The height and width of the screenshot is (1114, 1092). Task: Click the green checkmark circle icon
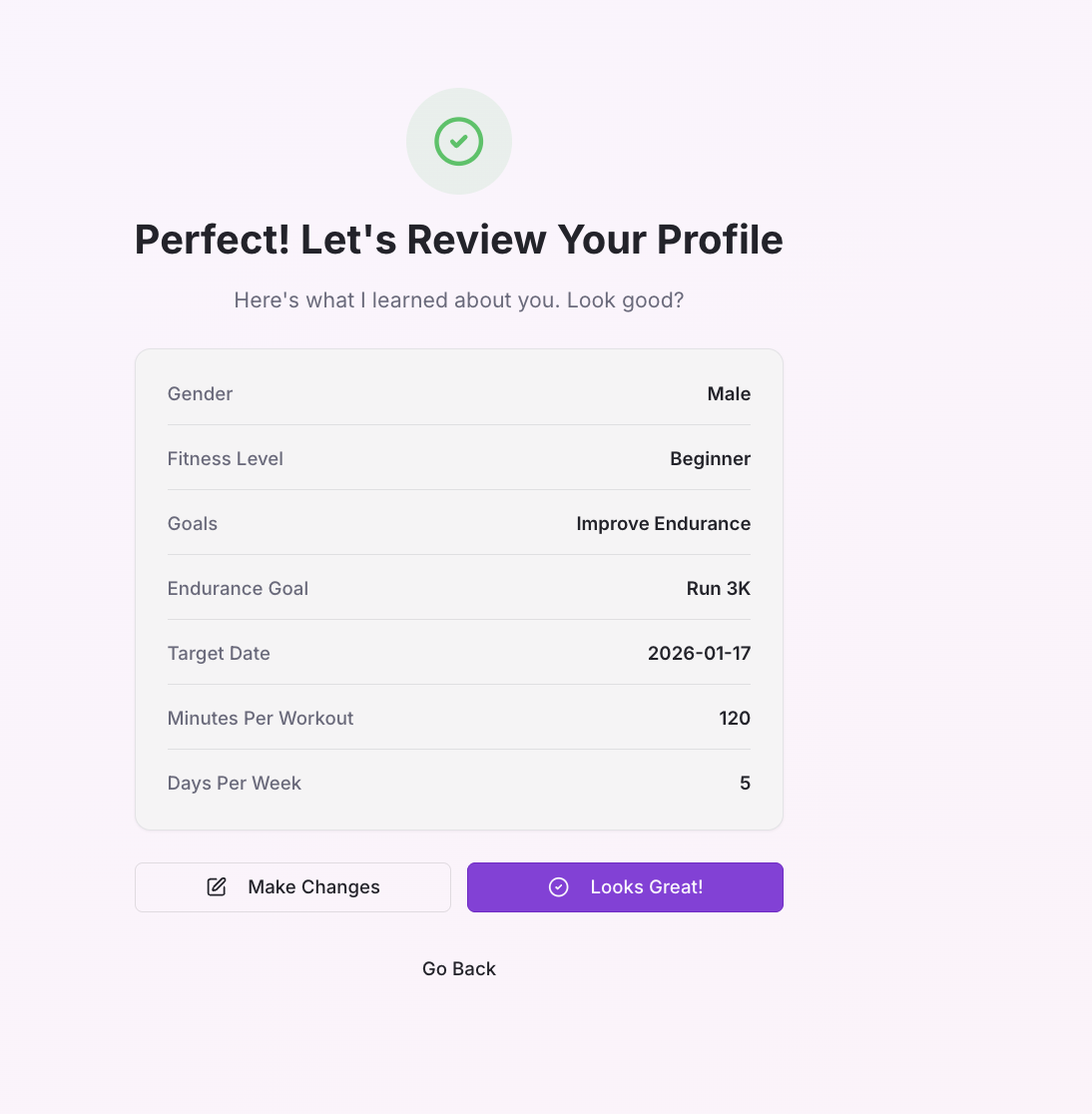tap(459, 142)
